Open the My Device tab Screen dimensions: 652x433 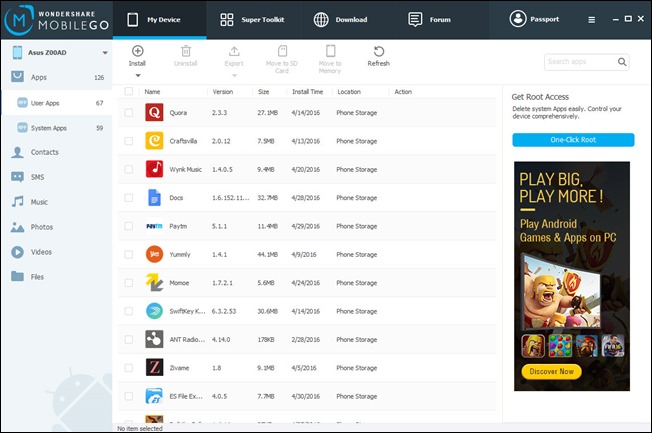tap(159, 20)
